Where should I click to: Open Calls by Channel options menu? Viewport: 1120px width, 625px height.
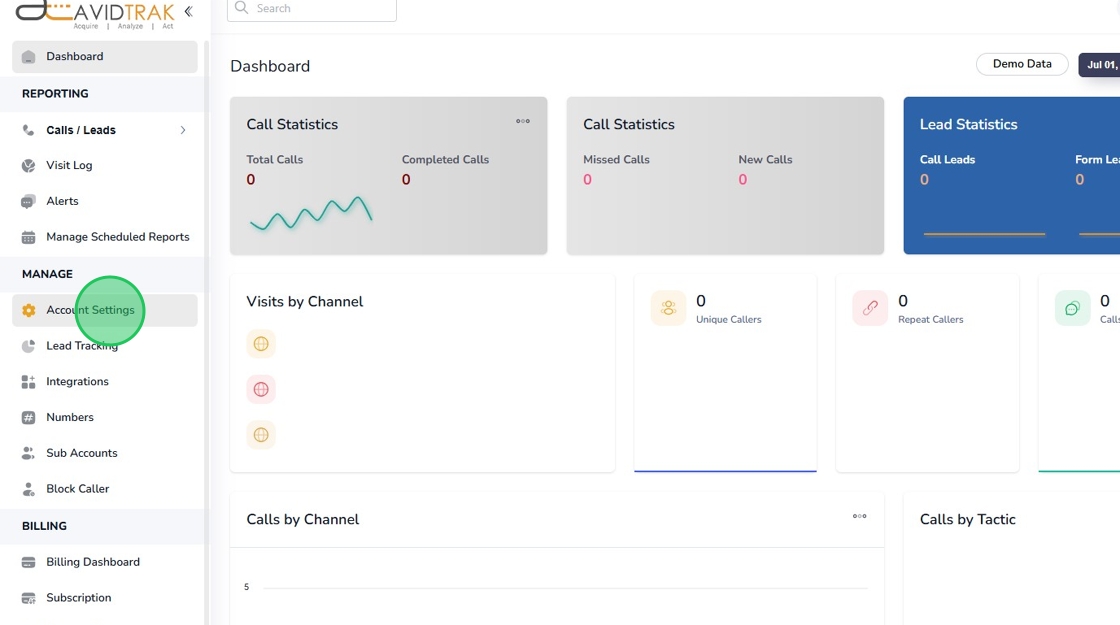click(859, 516)
